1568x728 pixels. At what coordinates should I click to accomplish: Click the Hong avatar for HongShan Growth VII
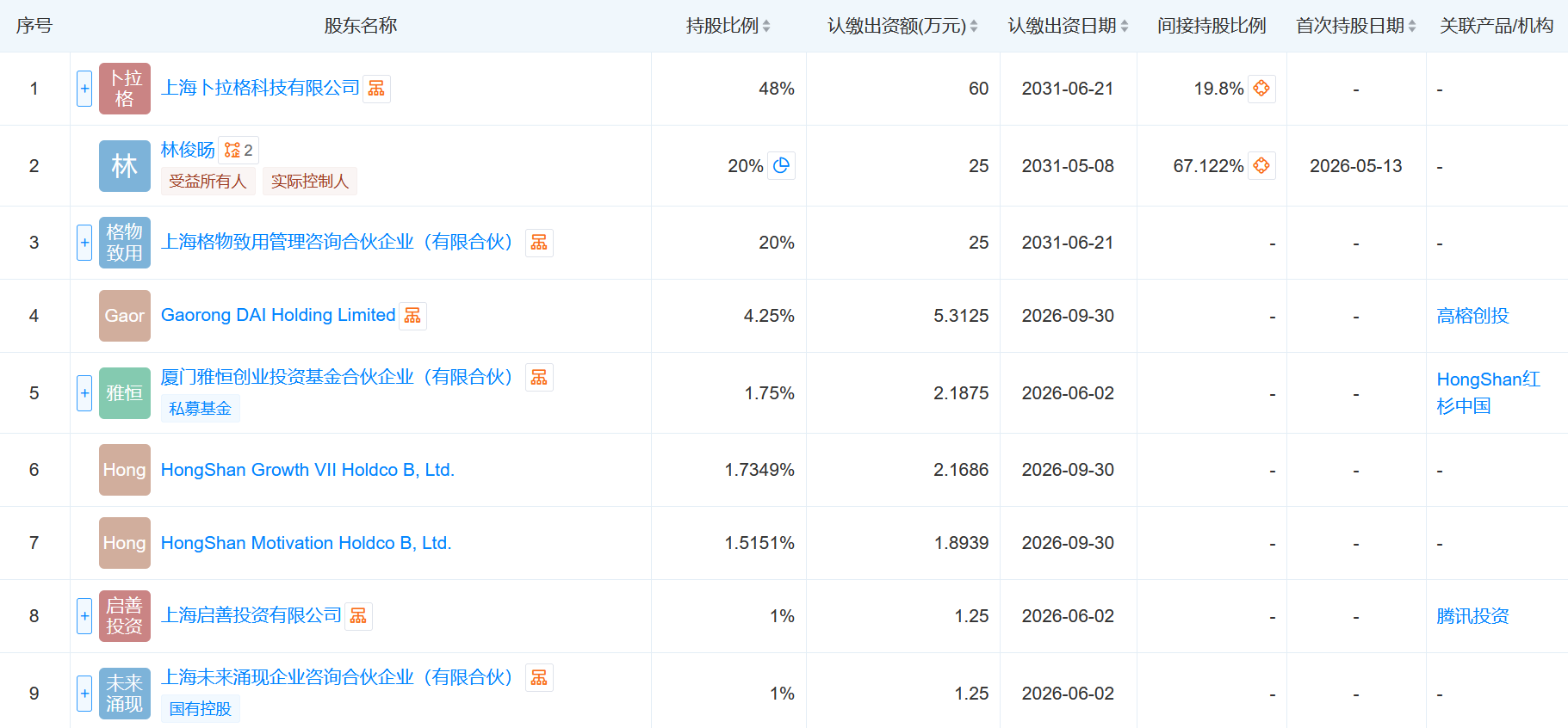(125, 470)
